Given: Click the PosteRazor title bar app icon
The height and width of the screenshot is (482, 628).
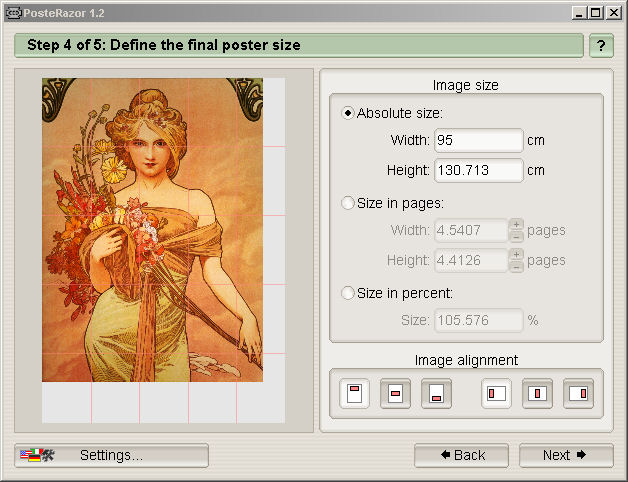Looking at the screenshot, I should point(13,13).
